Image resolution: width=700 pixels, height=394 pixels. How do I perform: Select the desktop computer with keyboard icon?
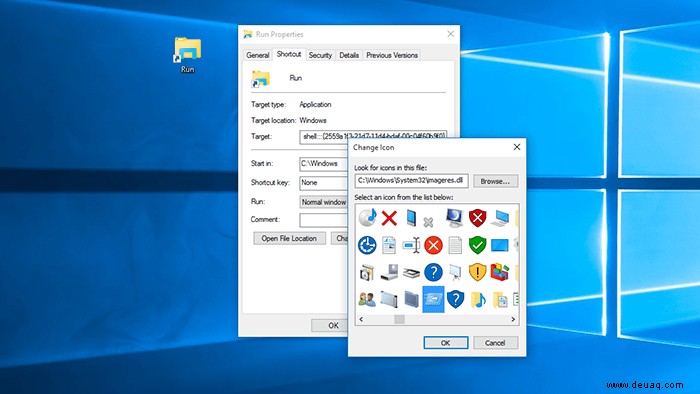tap(500, 218)
